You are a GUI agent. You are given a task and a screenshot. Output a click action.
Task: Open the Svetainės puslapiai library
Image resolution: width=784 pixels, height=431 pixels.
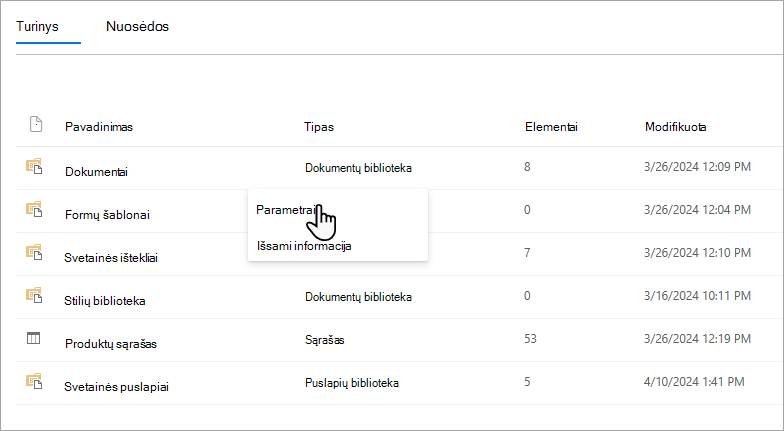[116, 387]
